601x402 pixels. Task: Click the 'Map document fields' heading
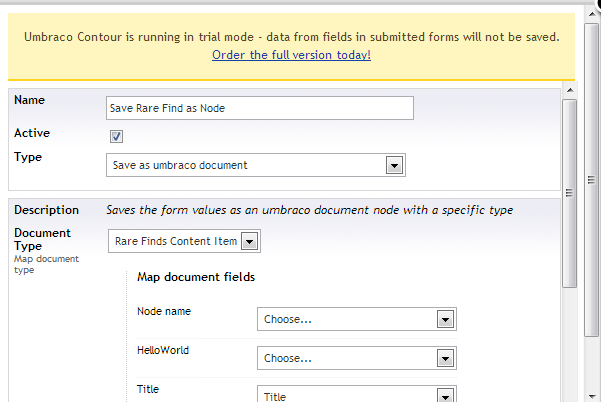click(x=196, y=277)
